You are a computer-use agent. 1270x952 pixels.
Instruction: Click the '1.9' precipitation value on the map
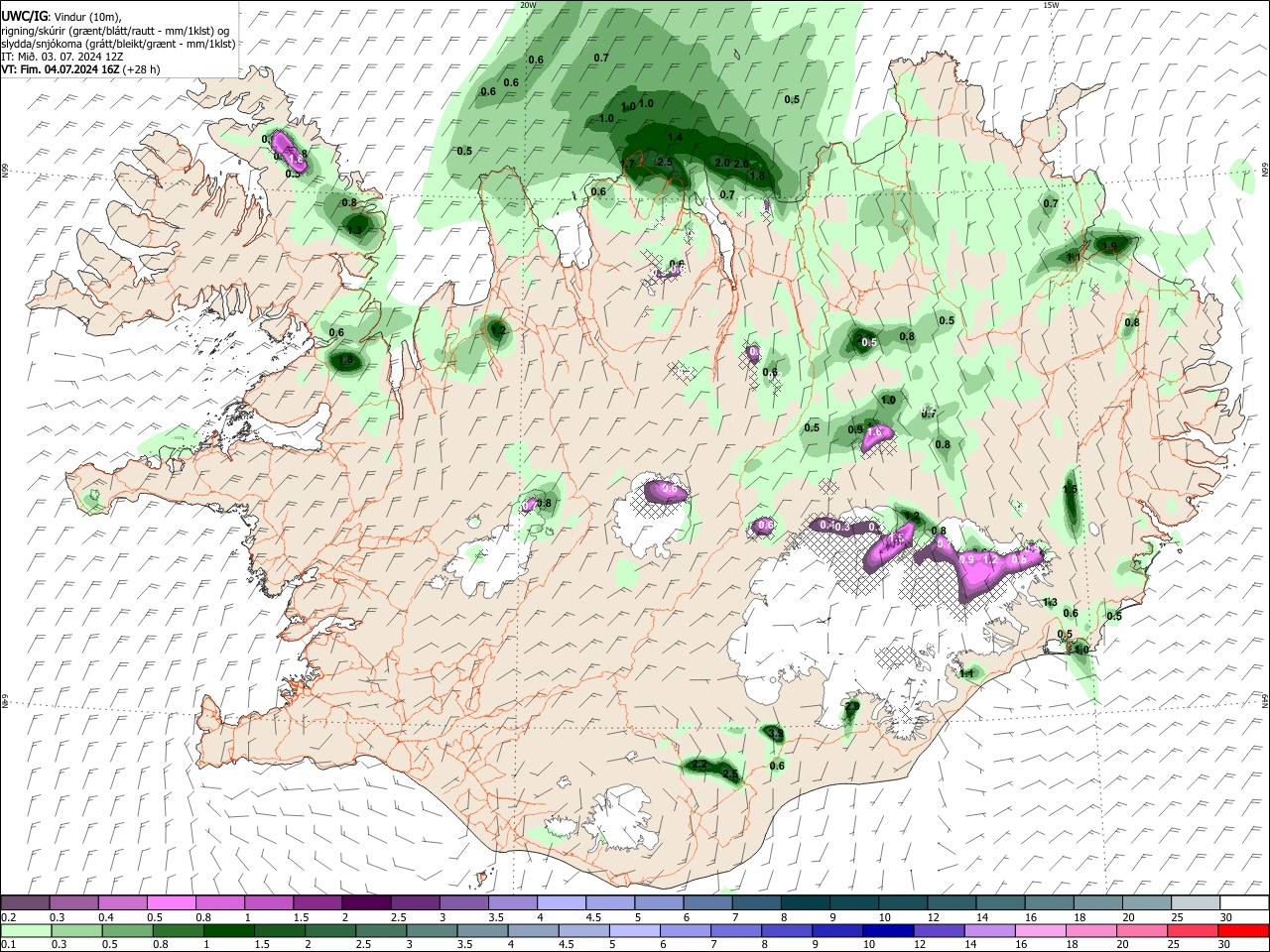click(1109, 246)
